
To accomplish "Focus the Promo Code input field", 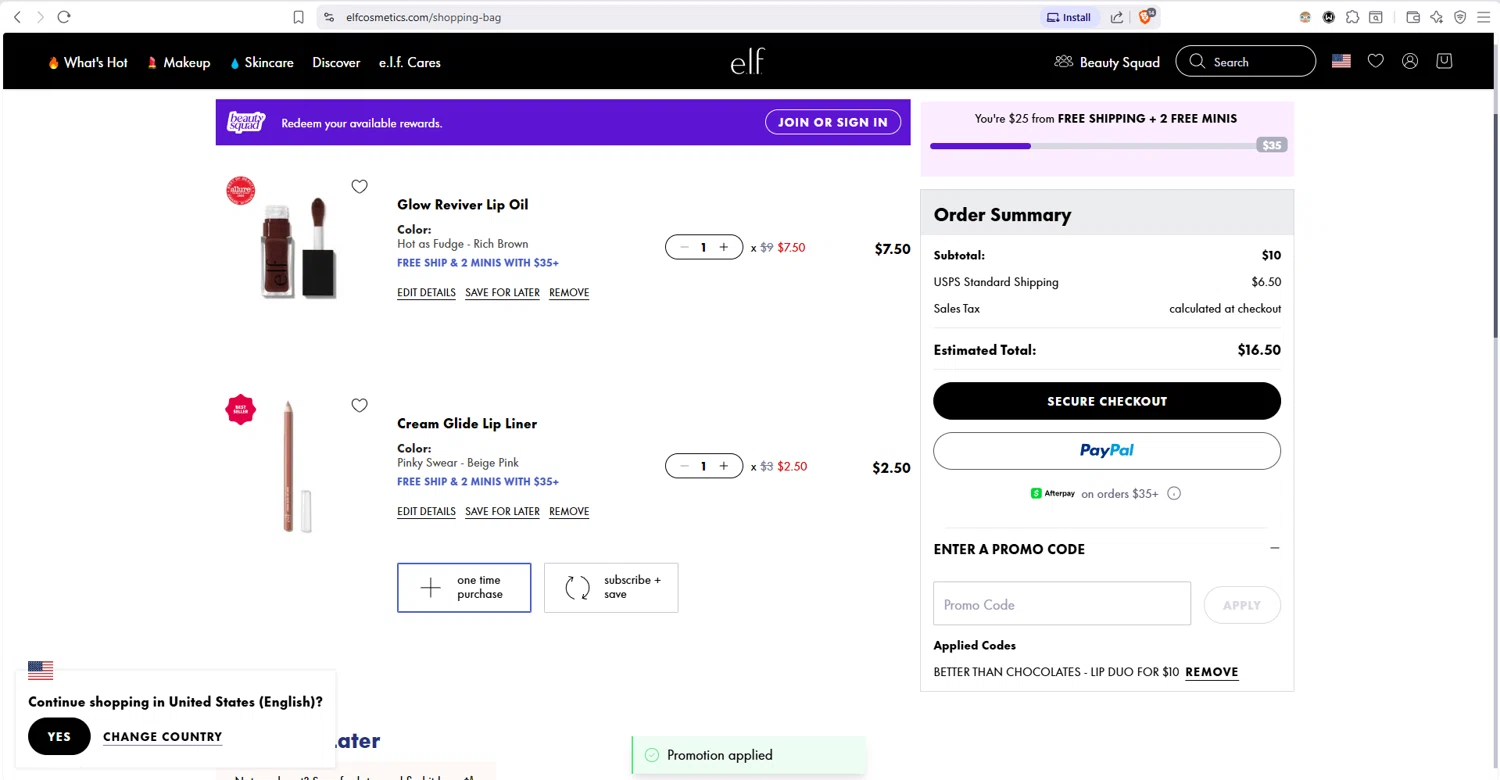I will [1061, 605].
